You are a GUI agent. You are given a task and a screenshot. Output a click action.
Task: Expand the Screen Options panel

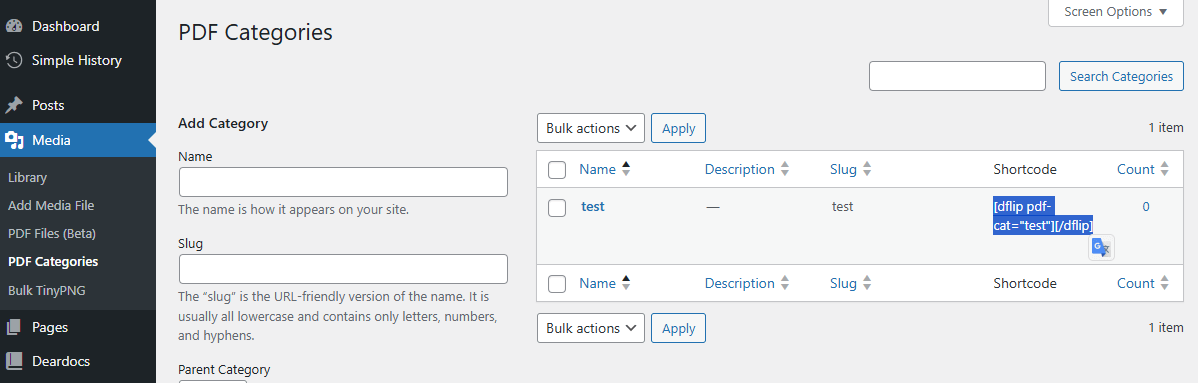pos(1116,12)
